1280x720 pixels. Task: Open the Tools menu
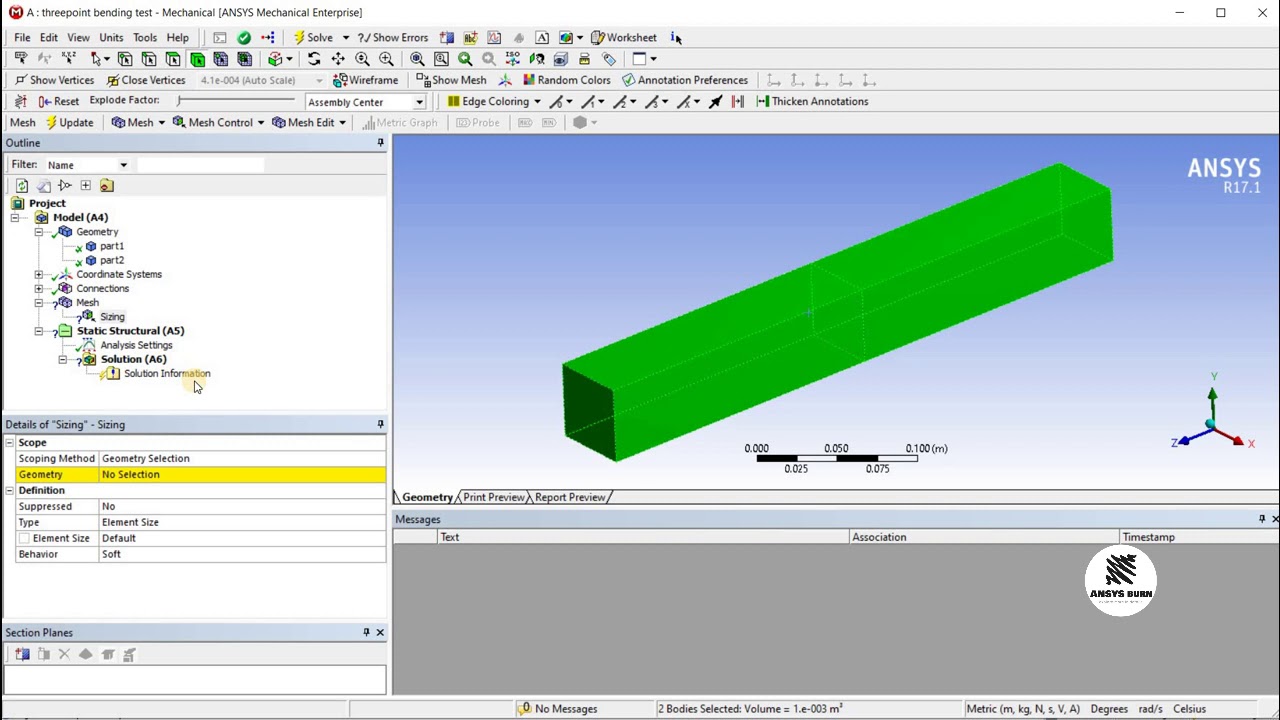coord(145,38)
